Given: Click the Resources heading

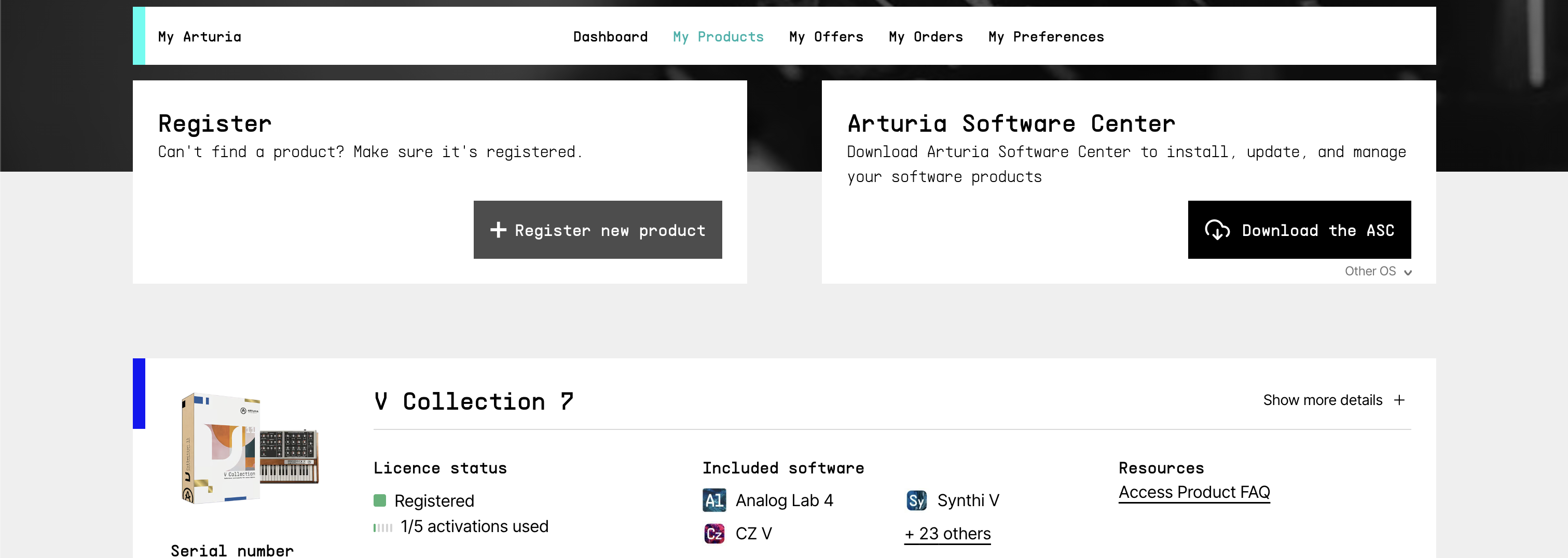Looking at the screenshot, I should click(1161, 468).
